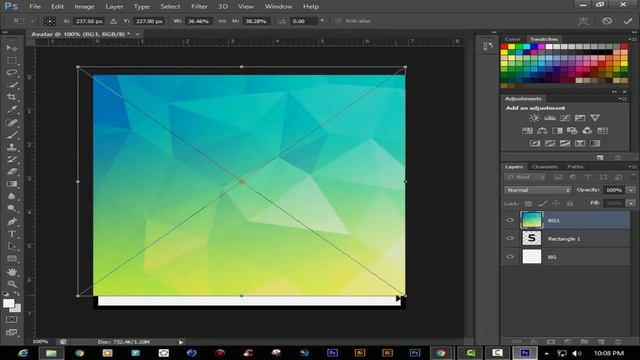This screenshot has width=640, height=360.
Task: Select the Path Selection tool
Action: pos(12,246)
